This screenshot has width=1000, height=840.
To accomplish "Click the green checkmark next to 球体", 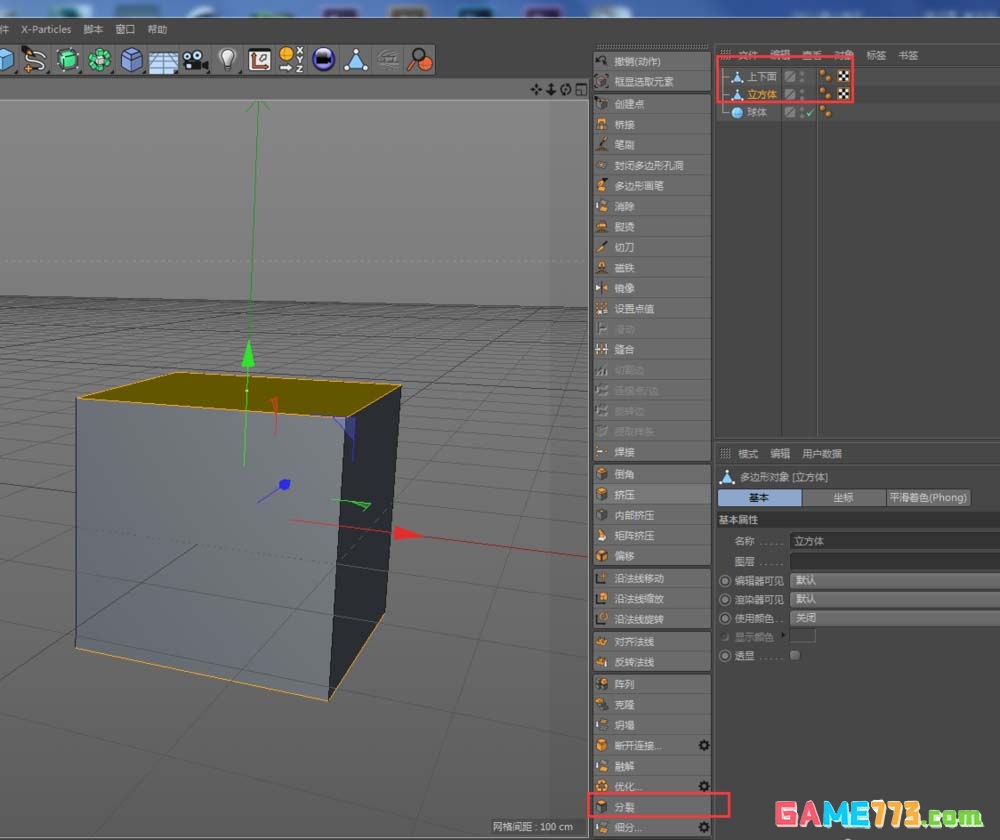I will coord(807,113).
